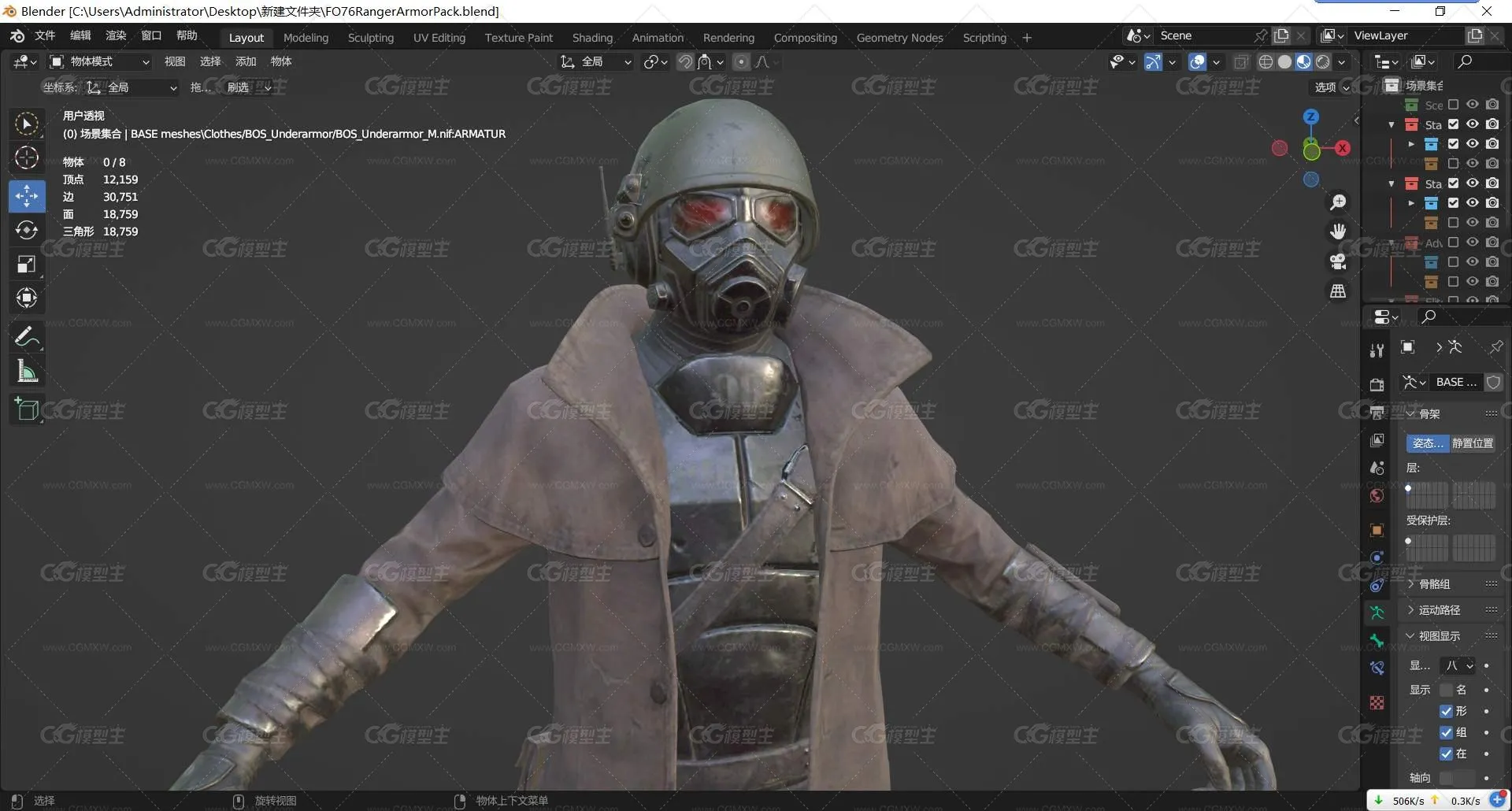Hide the first Sta collection via eye

point(1473,124)
